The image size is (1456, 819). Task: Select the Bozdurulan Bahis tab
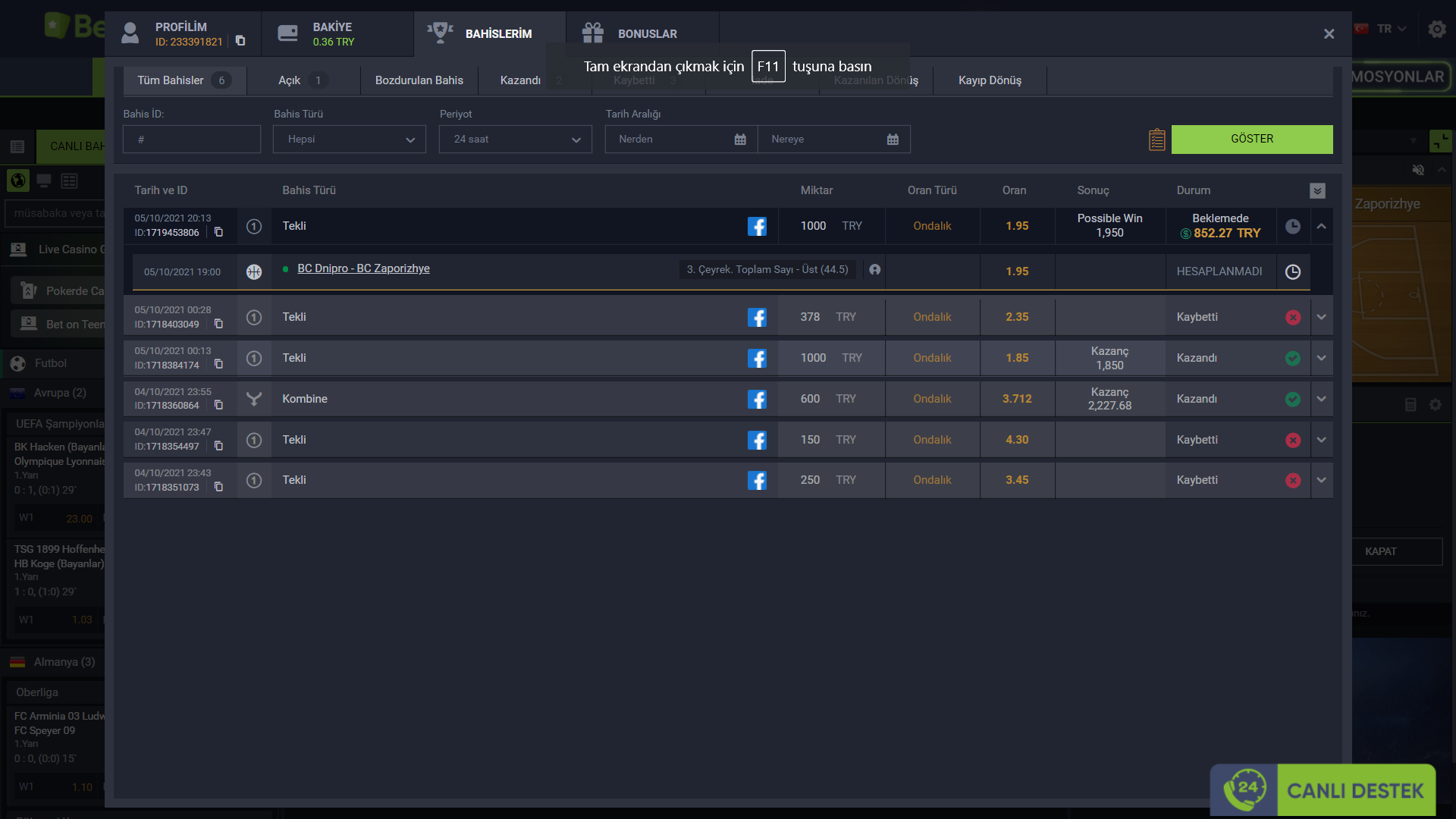[419, 80]
